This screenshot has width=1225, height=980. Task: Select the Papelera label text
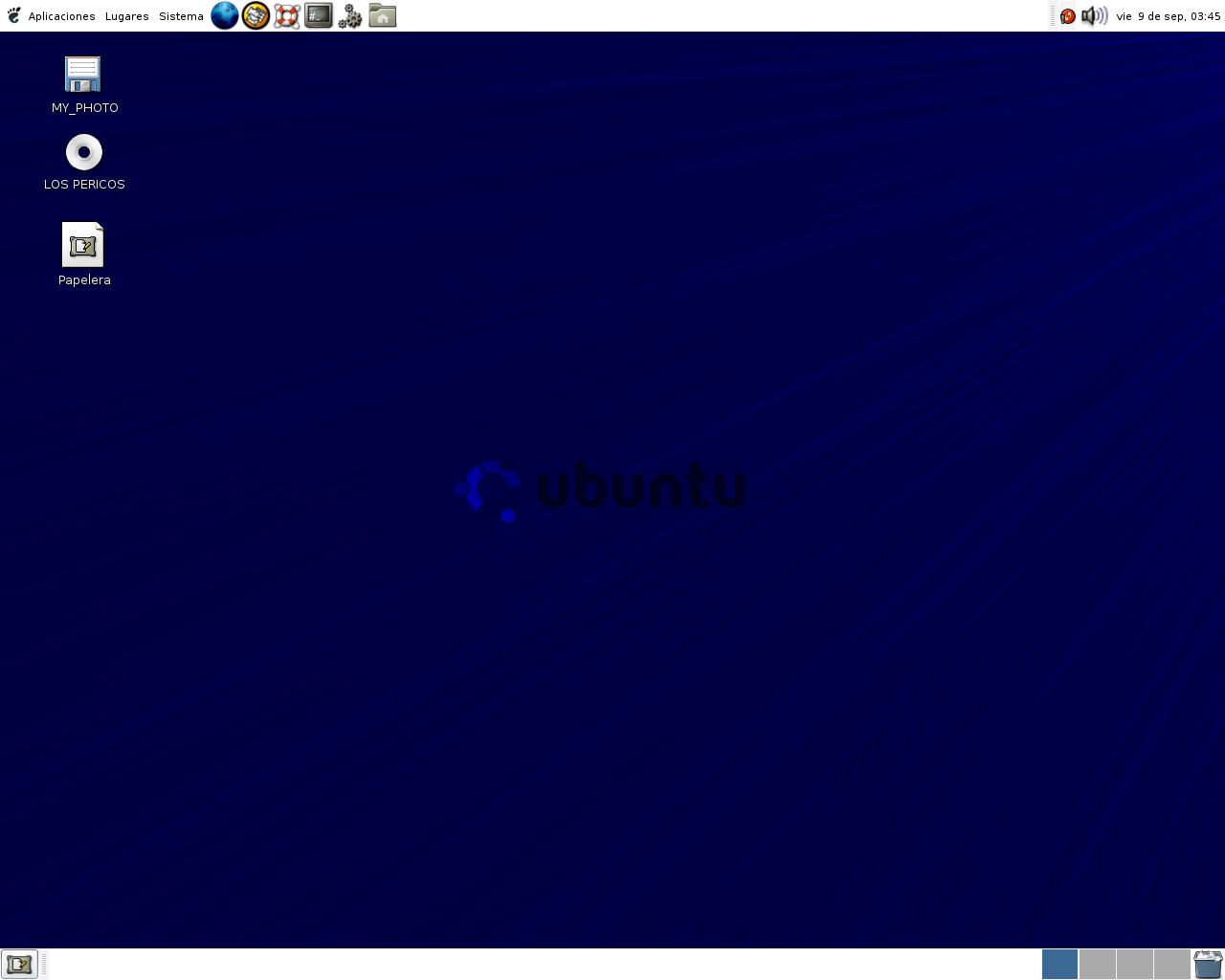click(84, 280)
